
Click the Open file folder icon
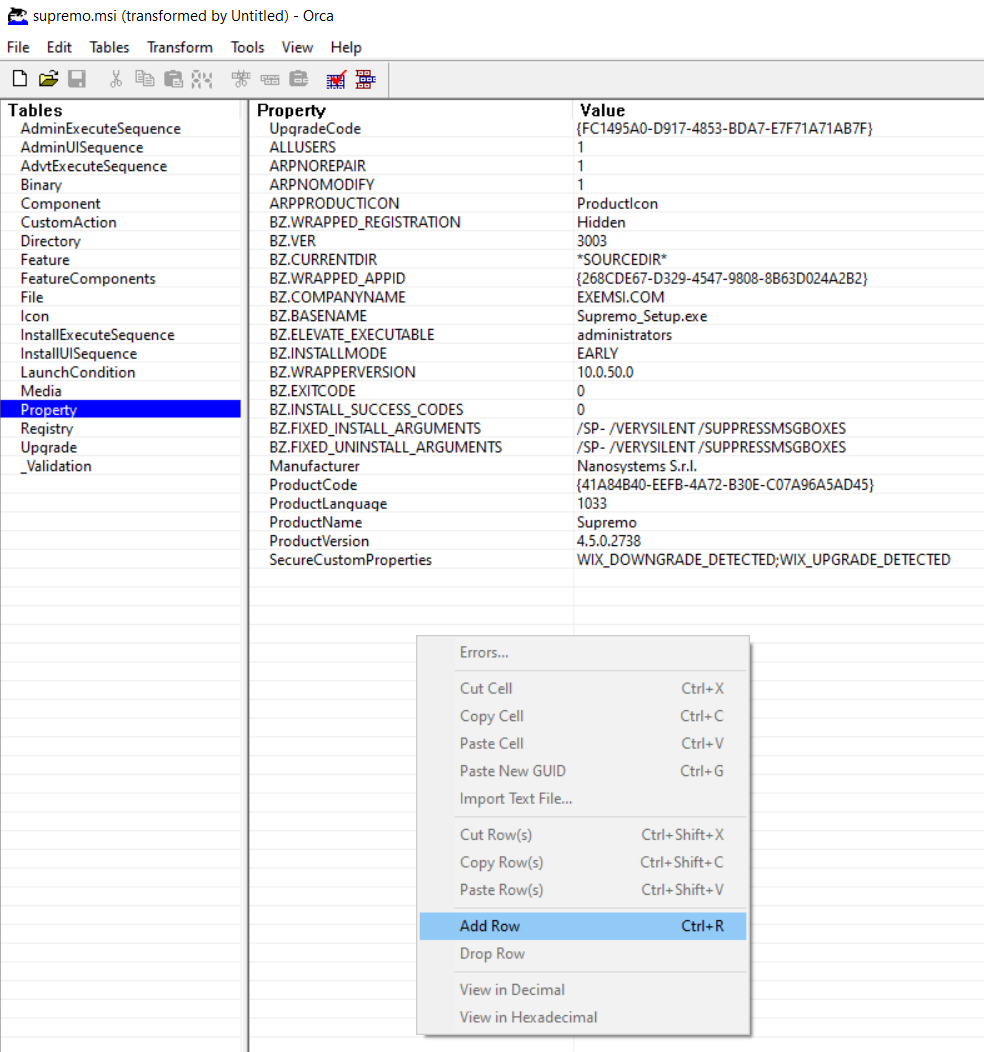point(48,79)
